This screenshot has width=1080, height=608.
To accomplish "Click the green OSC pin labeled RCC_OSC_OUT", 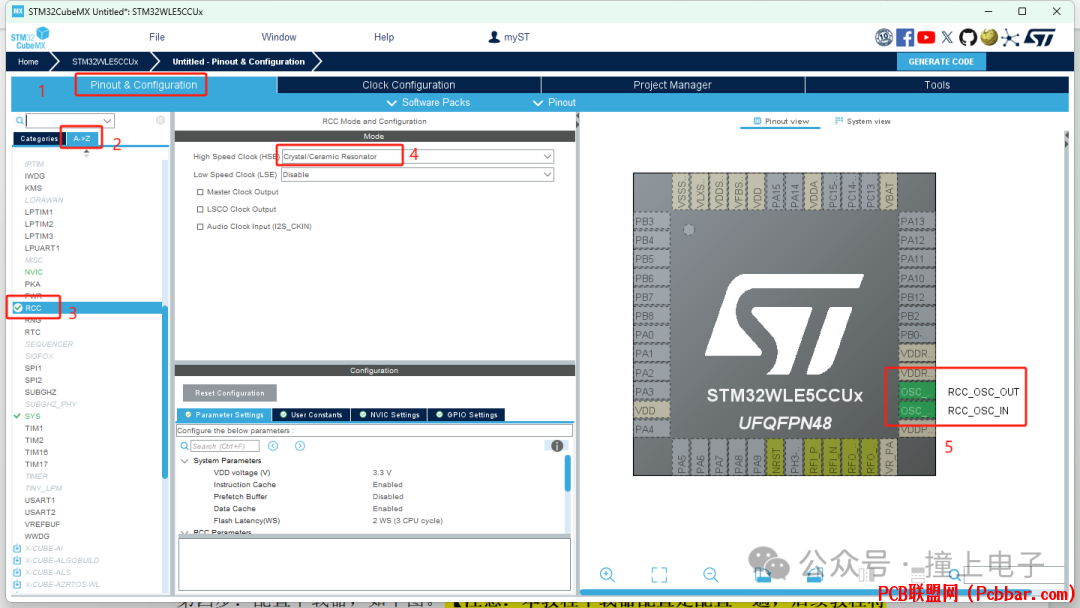I will 917,392.
